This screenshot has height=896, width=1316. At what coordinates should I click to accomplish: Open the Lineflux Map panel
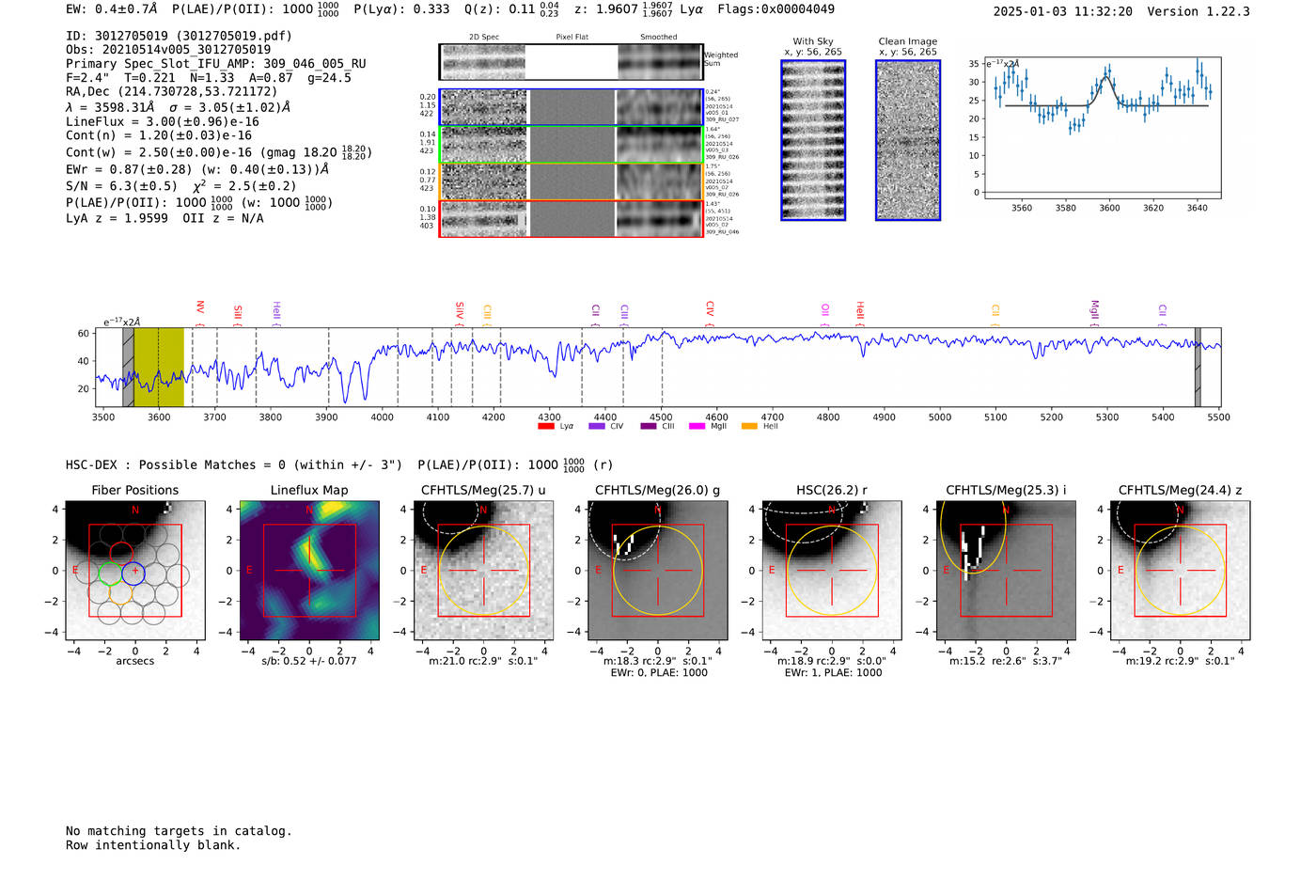[309, 570]
